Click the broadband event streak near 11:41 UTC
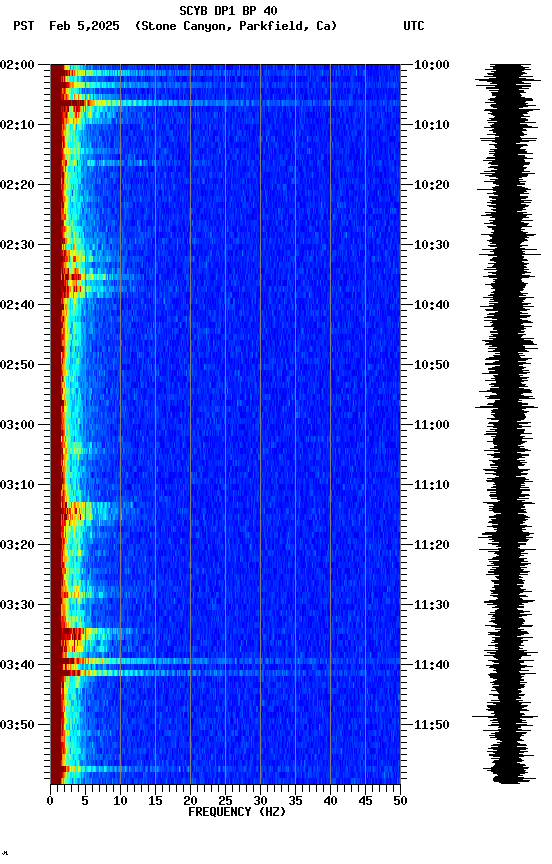 coord(225,673)
